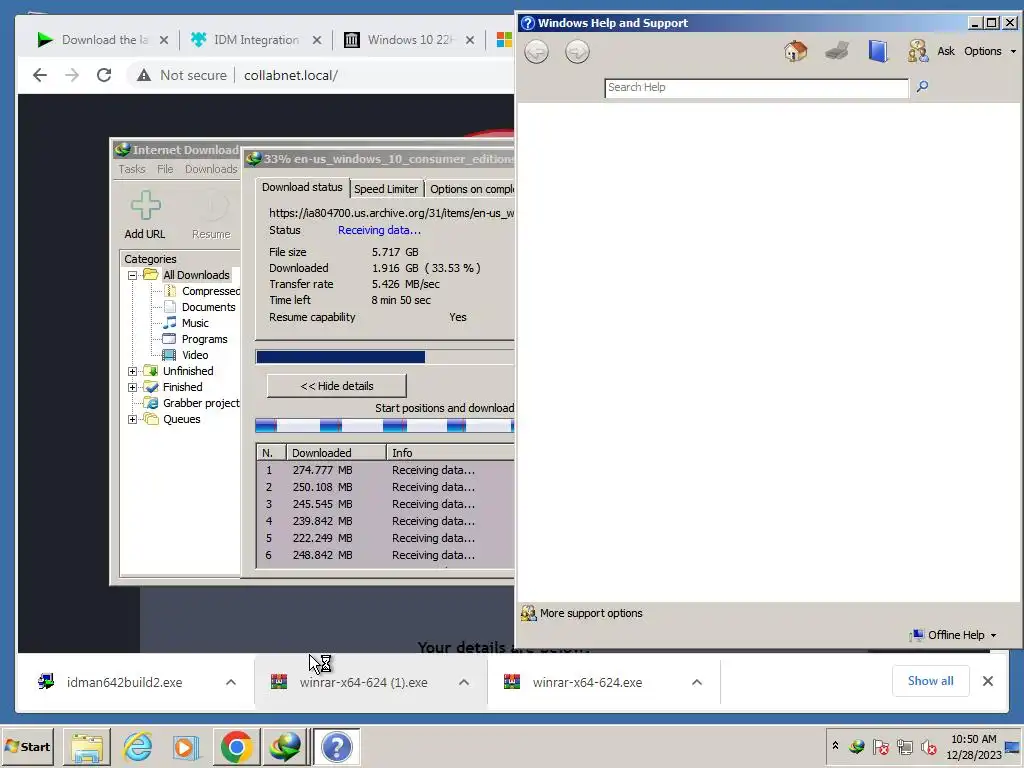Open winrar-x64-624 (1).exe download menu arrow

tap(464, 682)
